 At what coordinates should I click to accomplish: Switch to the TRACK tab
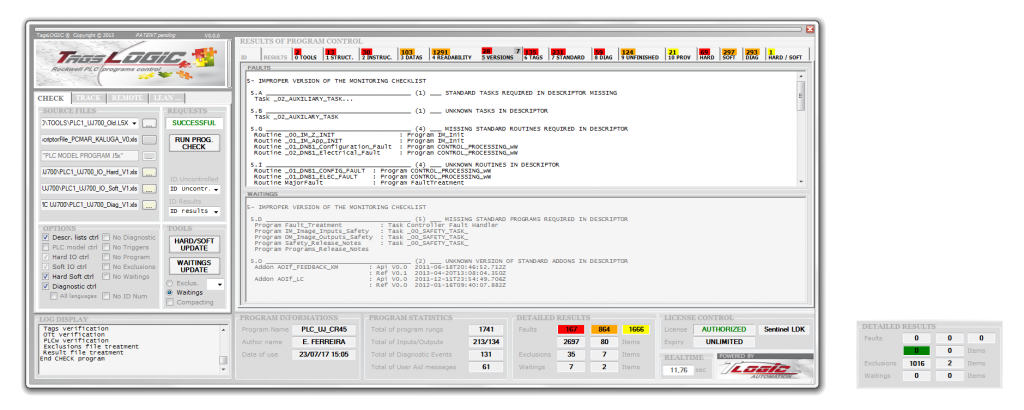click(x=88, y=98)
